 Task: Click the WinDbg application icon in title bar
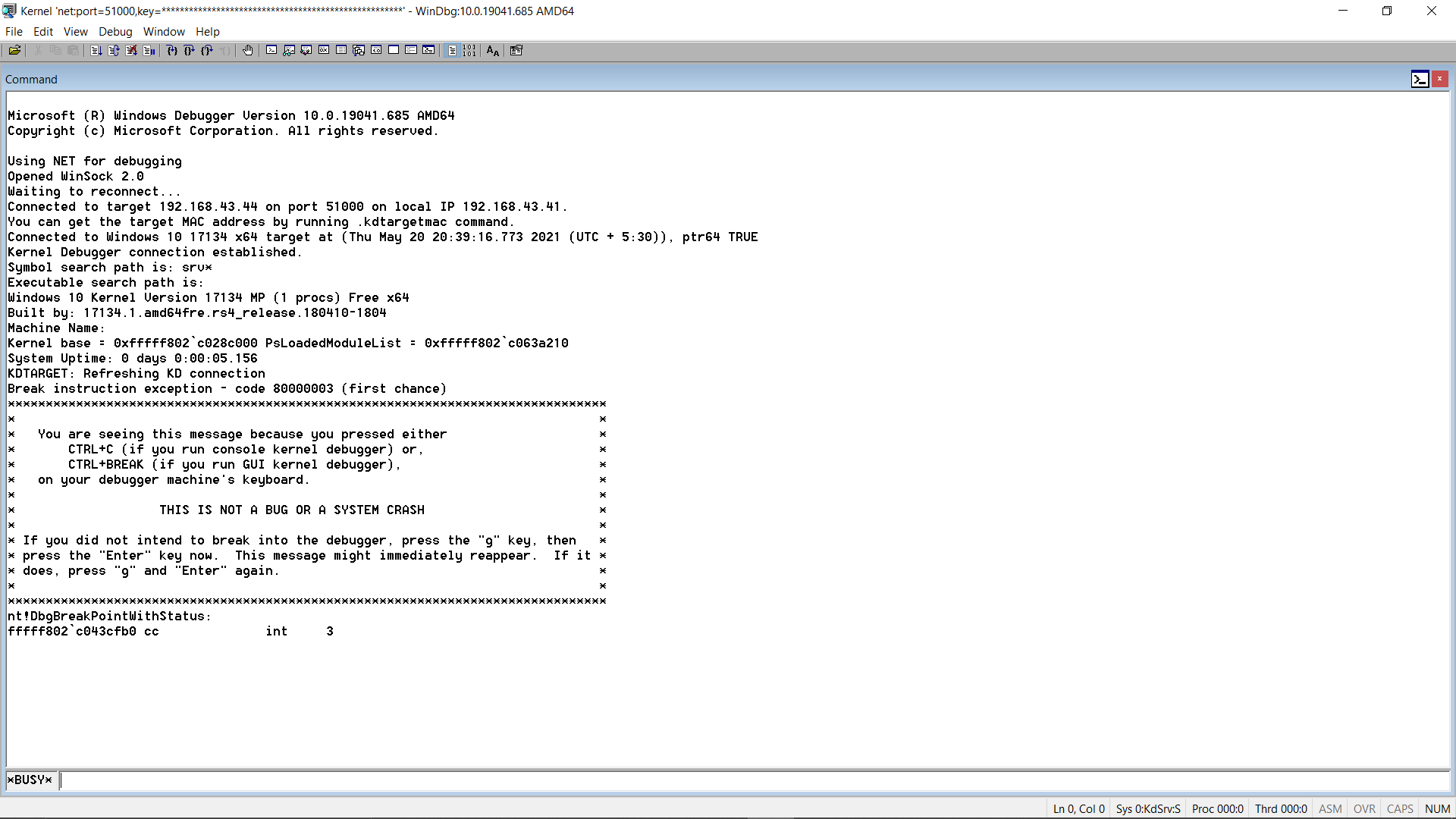point(10,11)
